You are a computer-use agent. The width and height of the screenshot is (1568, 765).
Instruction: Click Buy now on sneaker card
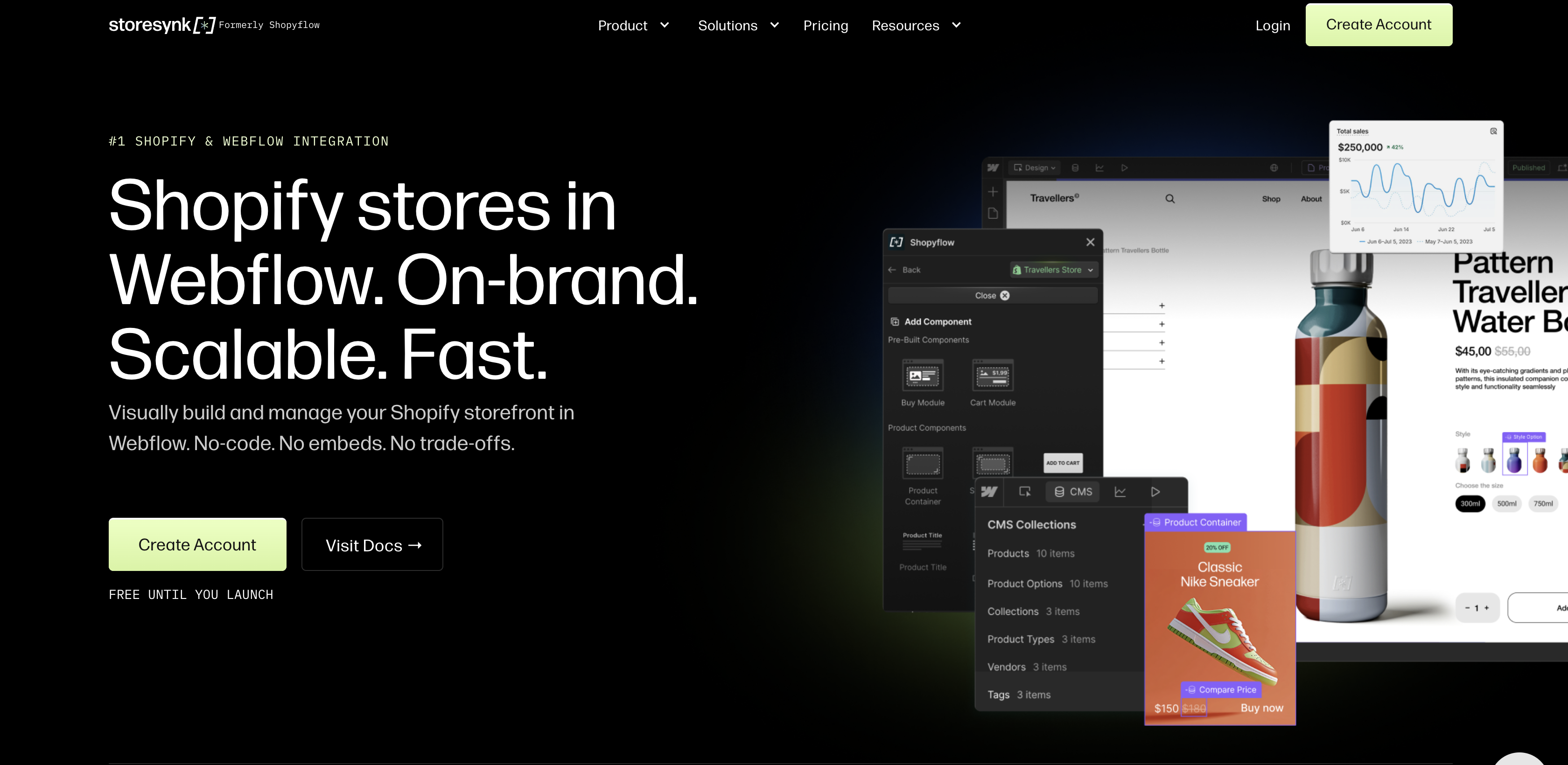[x=1262, y=708]
